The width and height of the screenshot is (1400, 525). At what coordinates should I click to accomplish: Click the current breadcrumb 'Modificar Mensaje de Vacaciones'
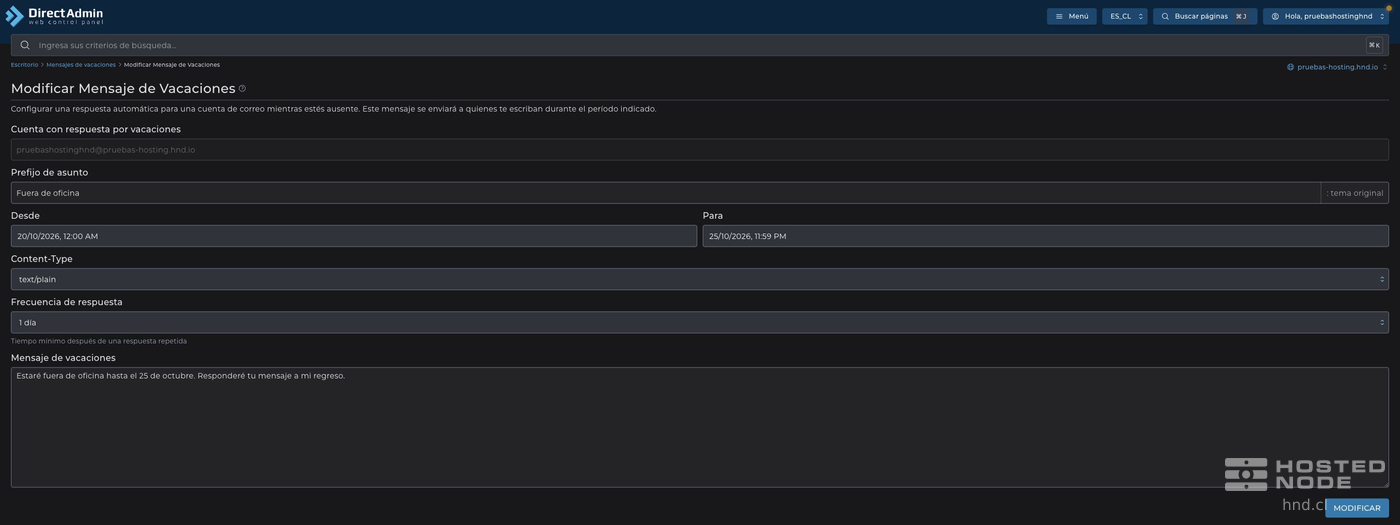[172, 65]
